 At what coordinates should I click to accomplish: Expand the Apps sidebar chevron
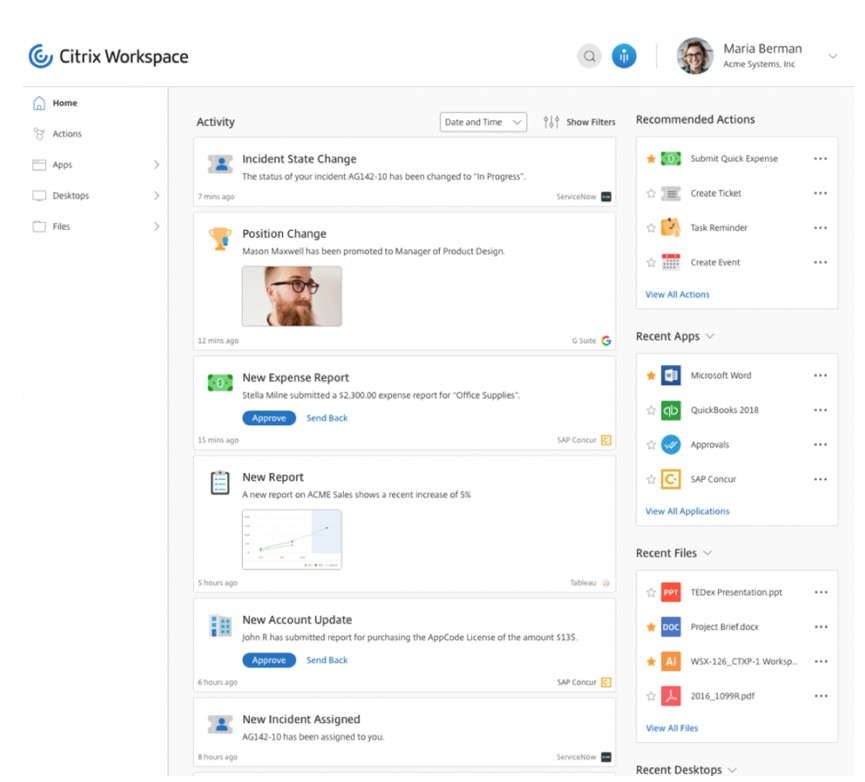point(157,165)
